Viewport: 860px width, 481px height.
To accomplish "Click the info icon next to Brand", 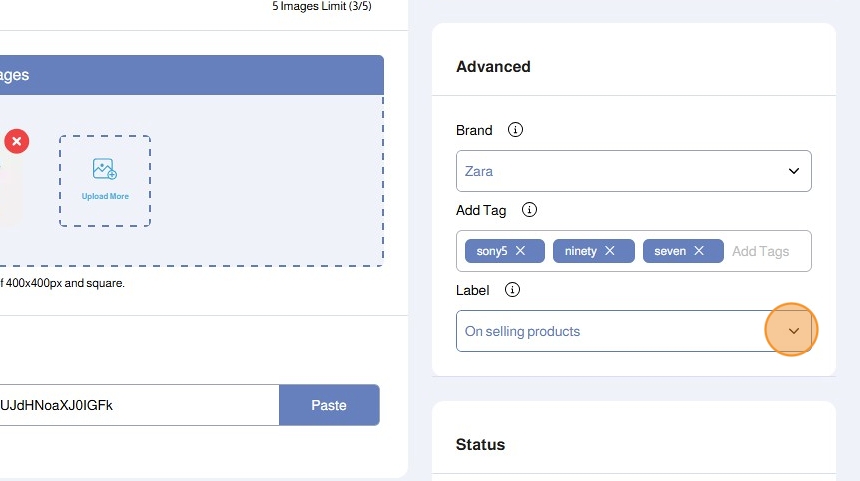I will 515,130.
